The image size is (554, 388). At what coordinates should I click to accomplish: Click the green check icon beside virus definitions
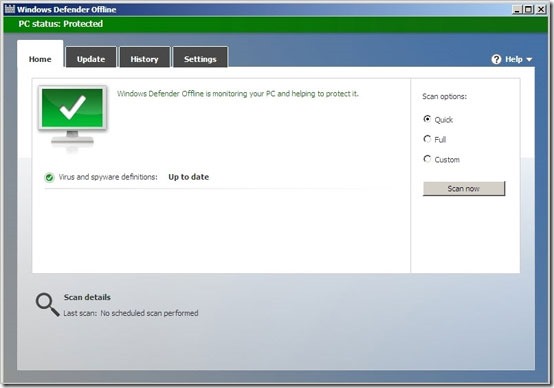[49, 177]
